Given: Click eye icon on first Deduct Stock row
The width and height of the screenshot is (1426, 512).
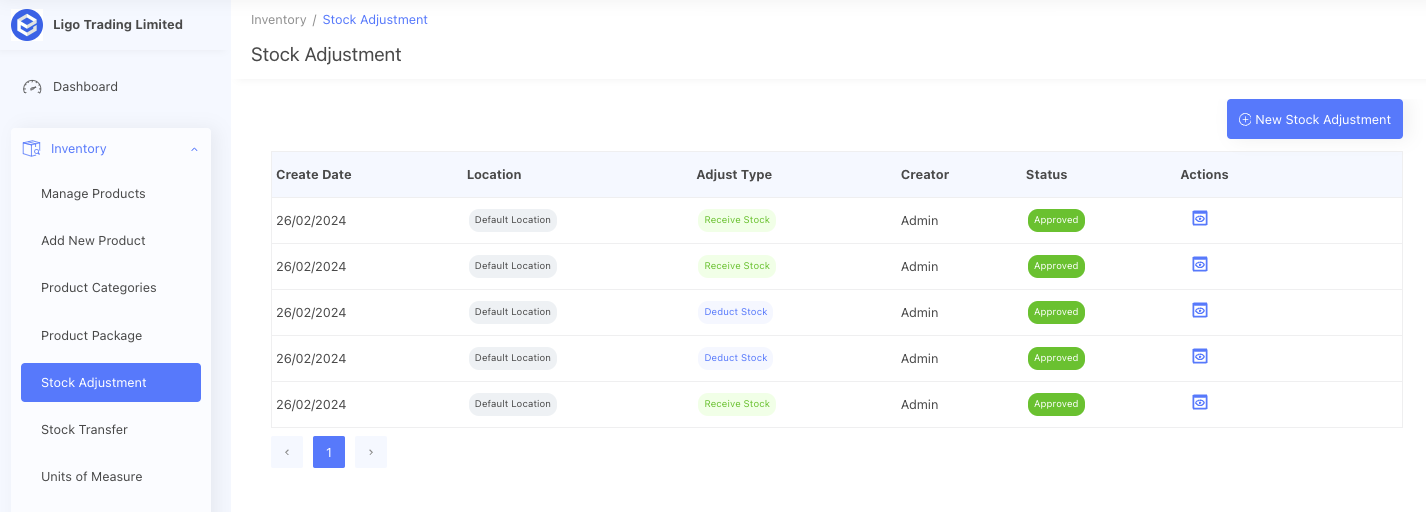Looking at the screenshot, I should pos(1200,310).
